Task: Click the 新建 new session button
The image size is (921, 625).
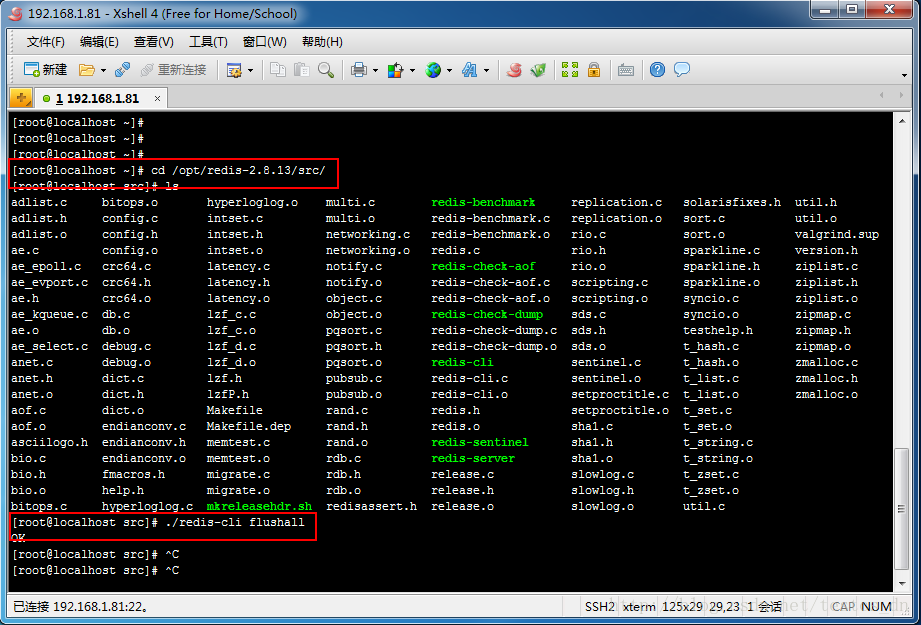Action: [45, 70]
